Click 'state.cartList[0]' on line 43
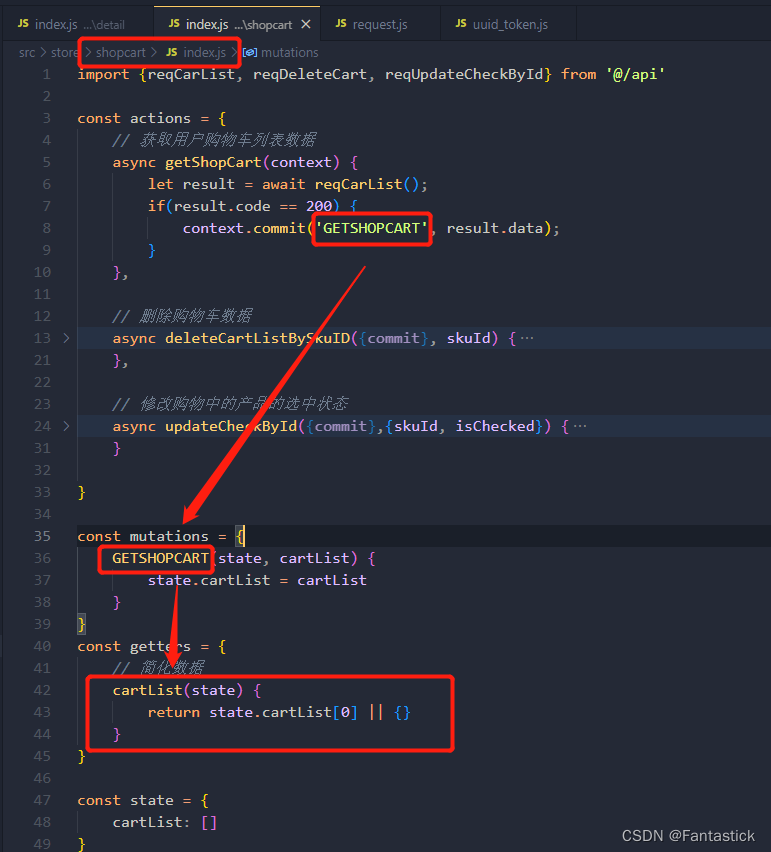This screenshot has width=771, height=852. pyautogui.click(x=284, y=712)
